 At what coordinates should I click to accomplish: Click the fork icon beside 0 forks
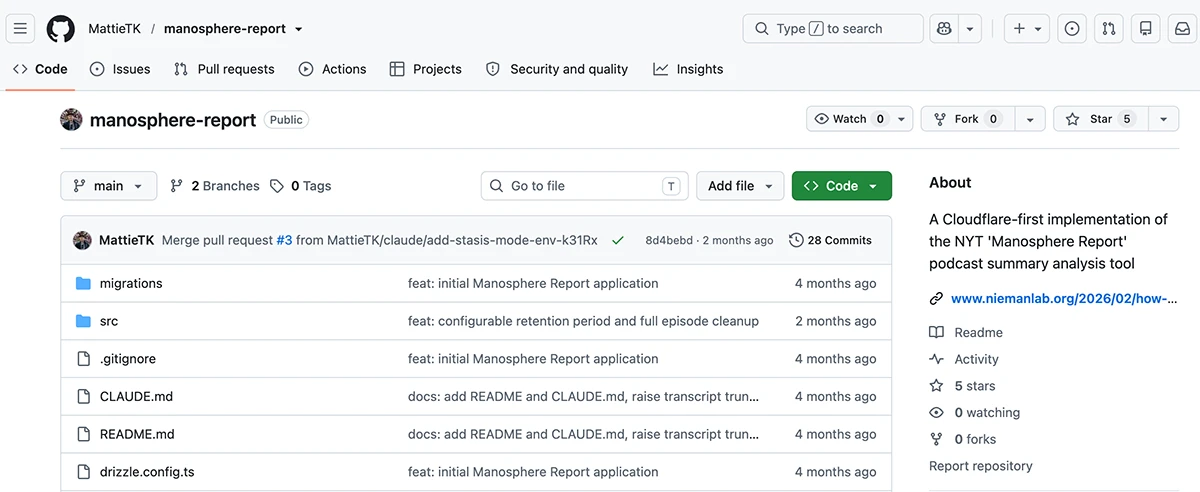[x=936, y=439]
